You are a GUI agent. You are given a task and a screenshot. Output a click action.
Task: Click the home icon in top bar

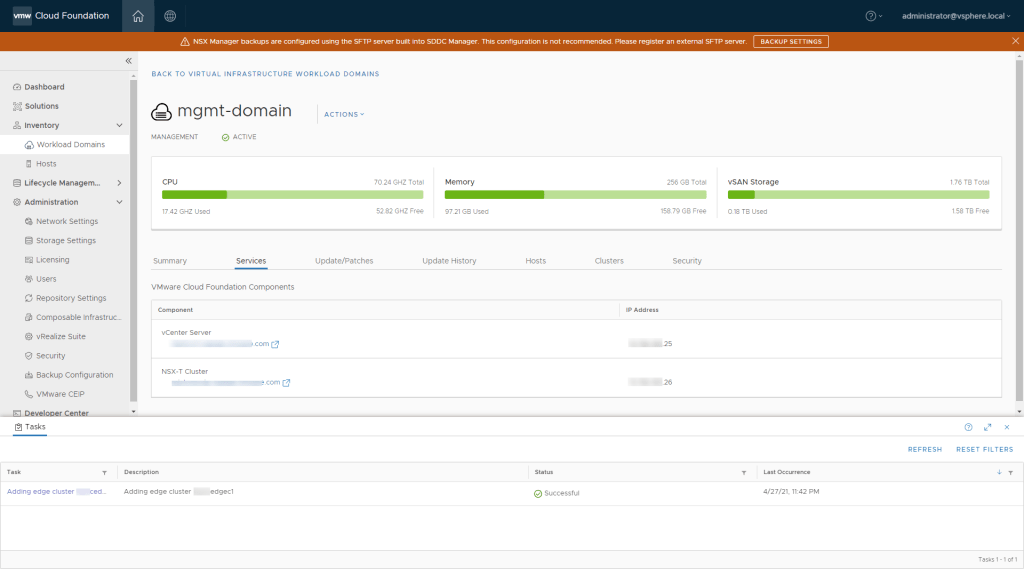pos(138,16)
